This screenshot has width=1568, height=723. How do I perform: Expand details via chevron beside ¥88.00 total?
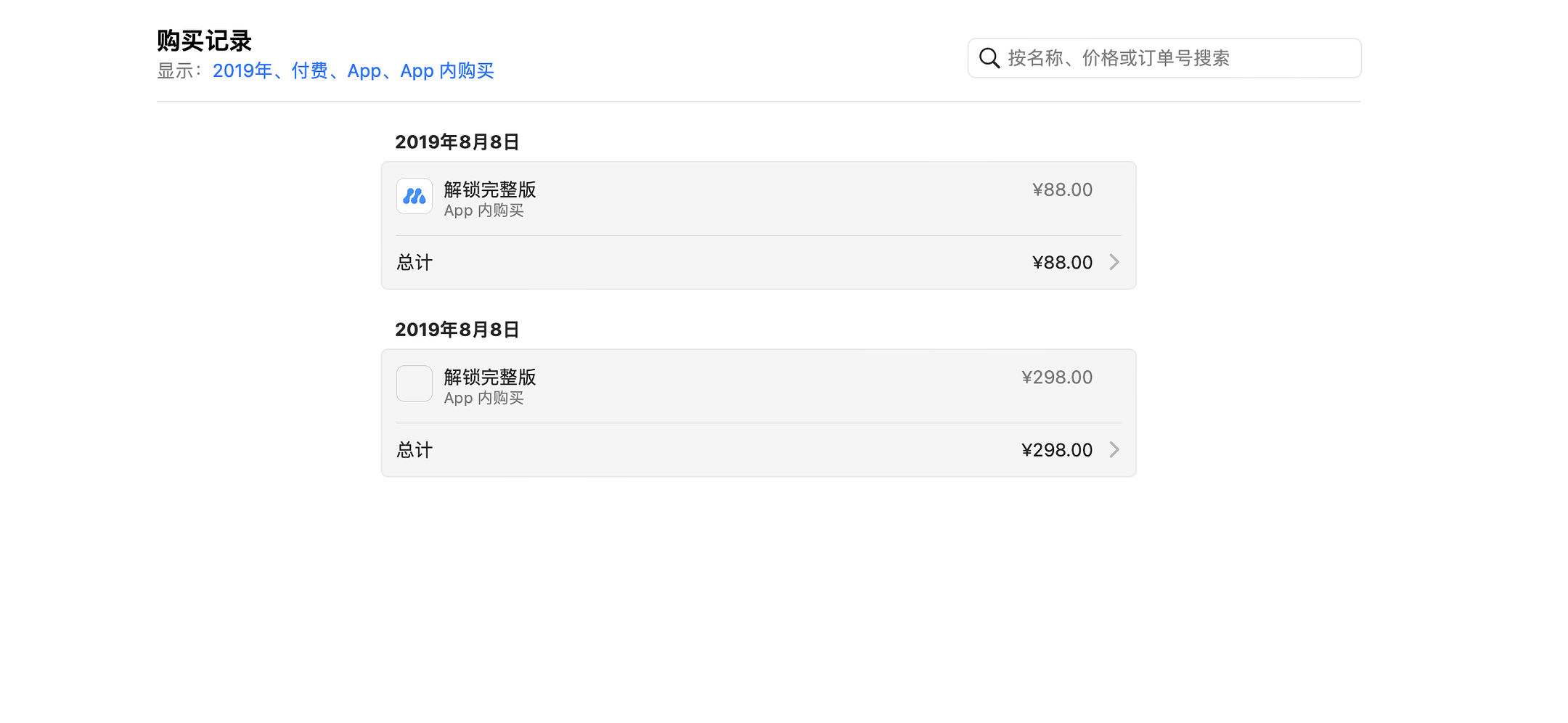(1114, 262)
